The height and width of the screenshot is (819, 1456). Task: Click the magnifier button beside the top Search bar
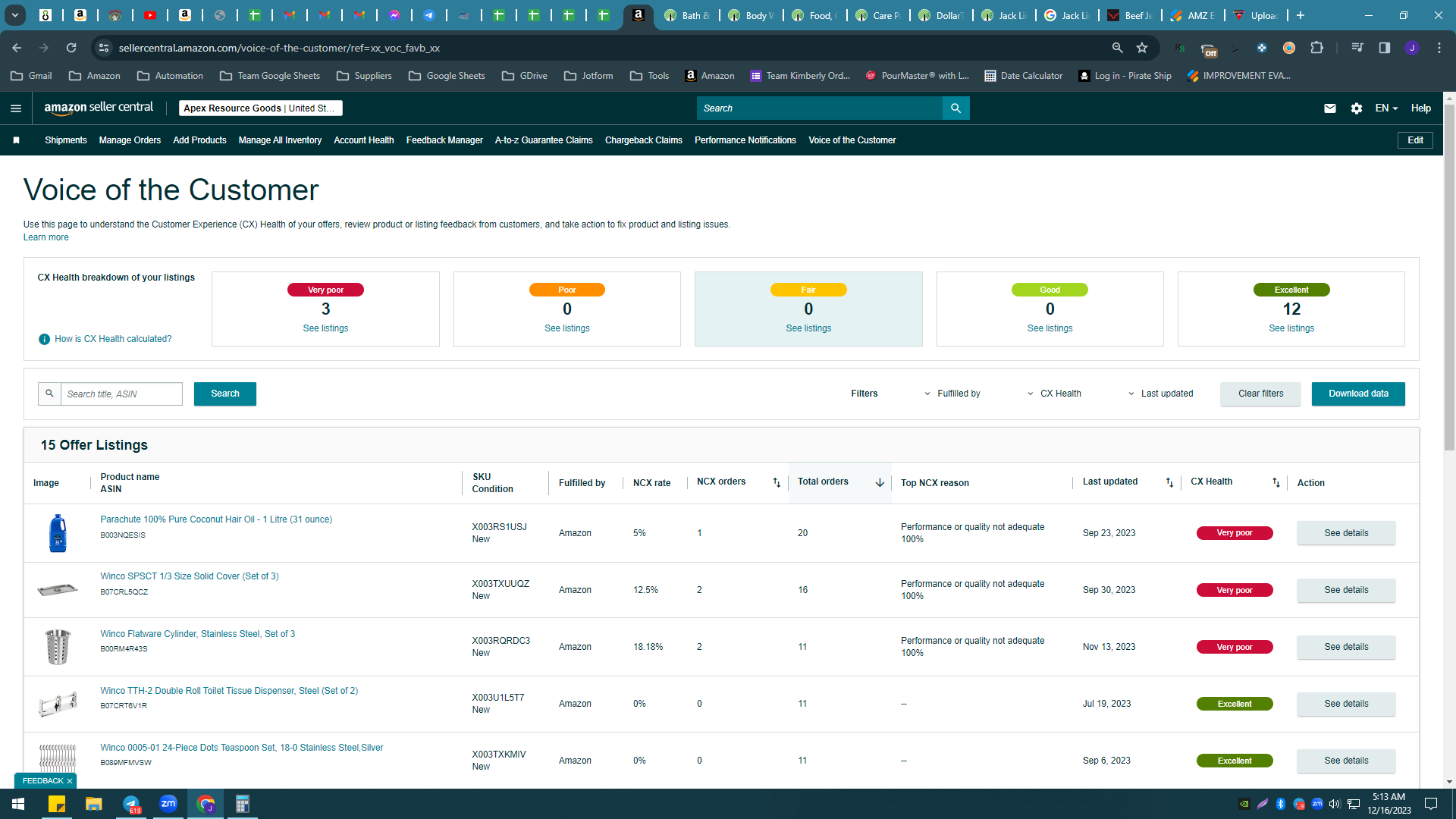955,108
